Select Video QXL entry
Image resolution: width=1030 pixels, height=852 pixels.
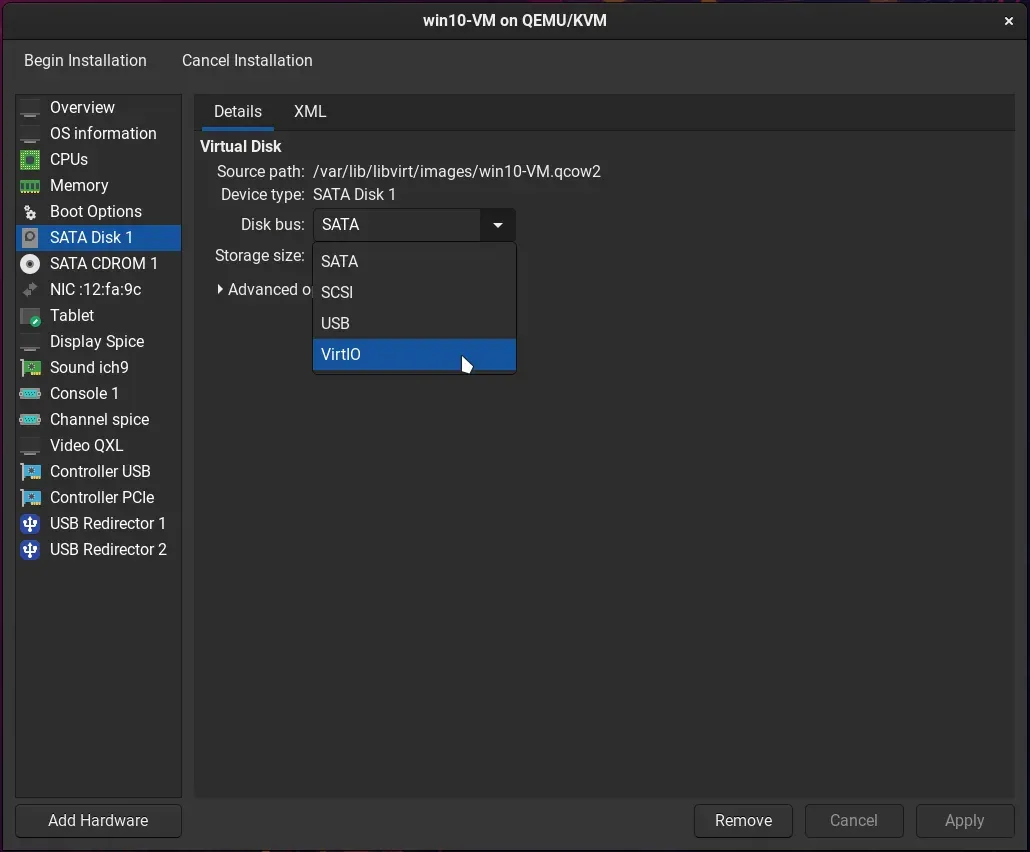99,445
